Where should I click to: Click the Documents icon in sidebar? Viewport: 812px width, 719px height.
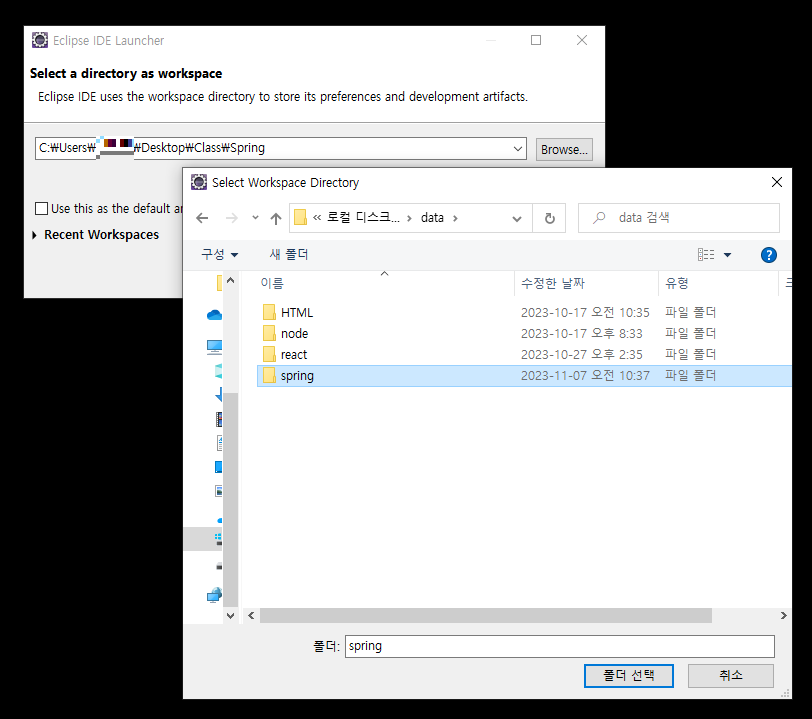coord(220,443)
